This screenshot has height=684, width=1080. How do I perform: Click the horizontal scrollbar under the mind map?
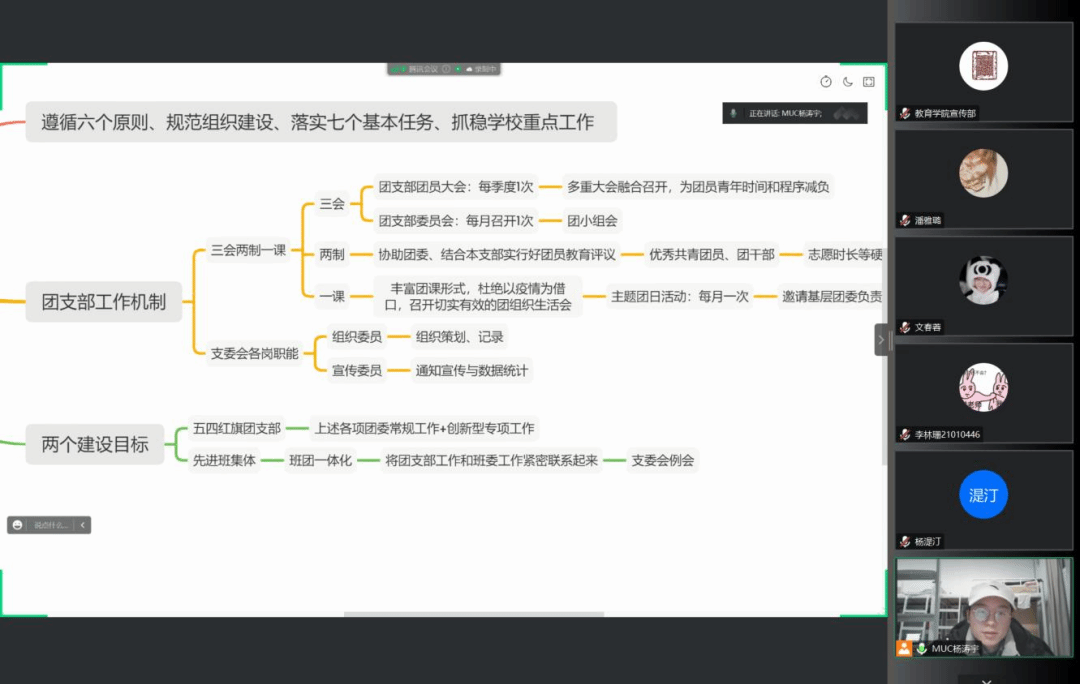(473, 614)
